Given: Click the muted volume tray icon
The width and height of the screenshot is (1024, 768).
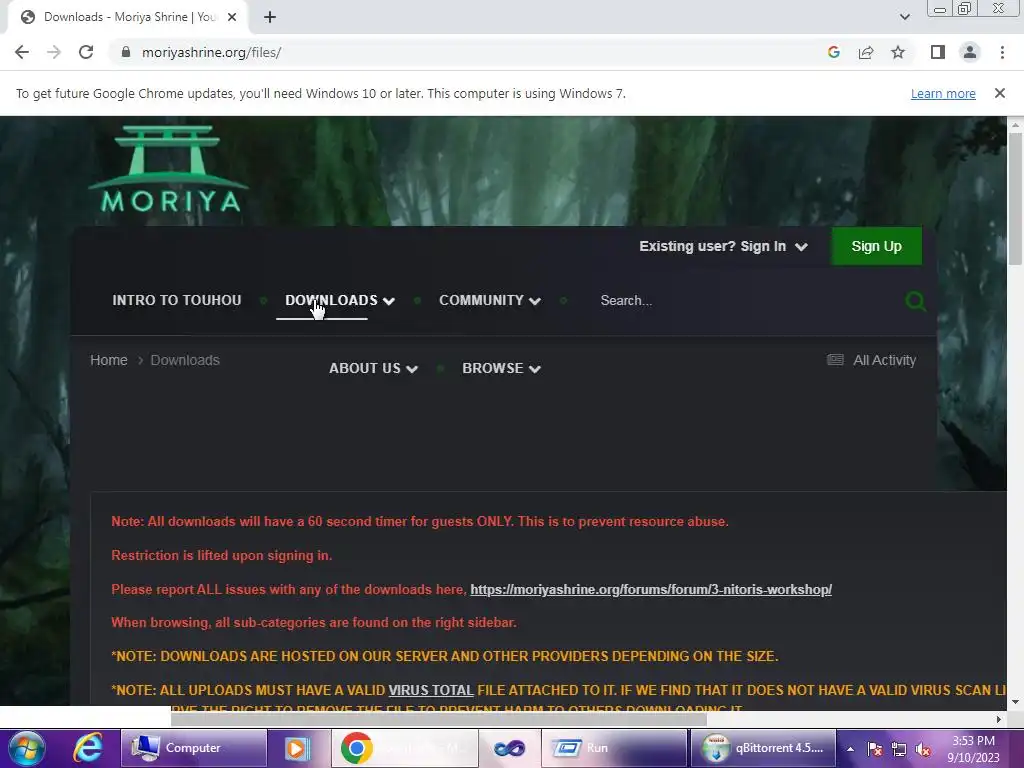Looking at the screenshot, I should [x=923, y=749].
